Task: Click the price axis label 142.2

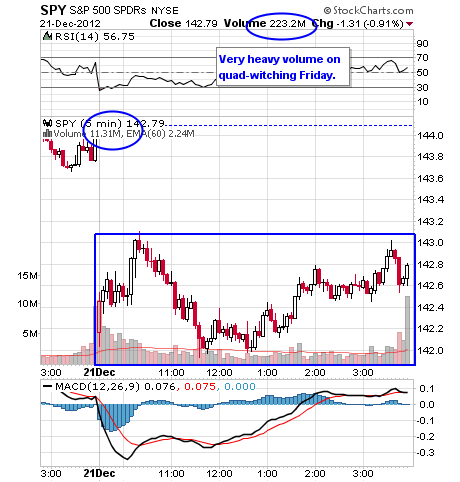Action: (x=430, y=329)
